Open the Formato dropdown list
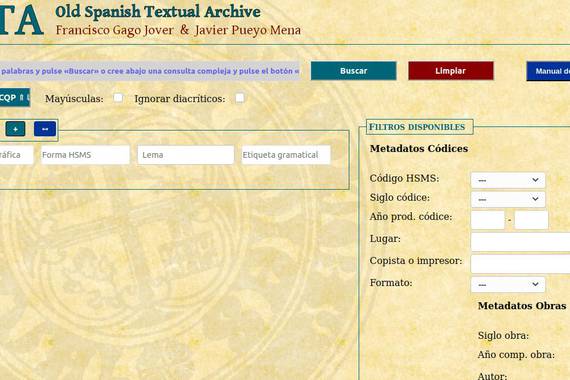 pos(508,284)
